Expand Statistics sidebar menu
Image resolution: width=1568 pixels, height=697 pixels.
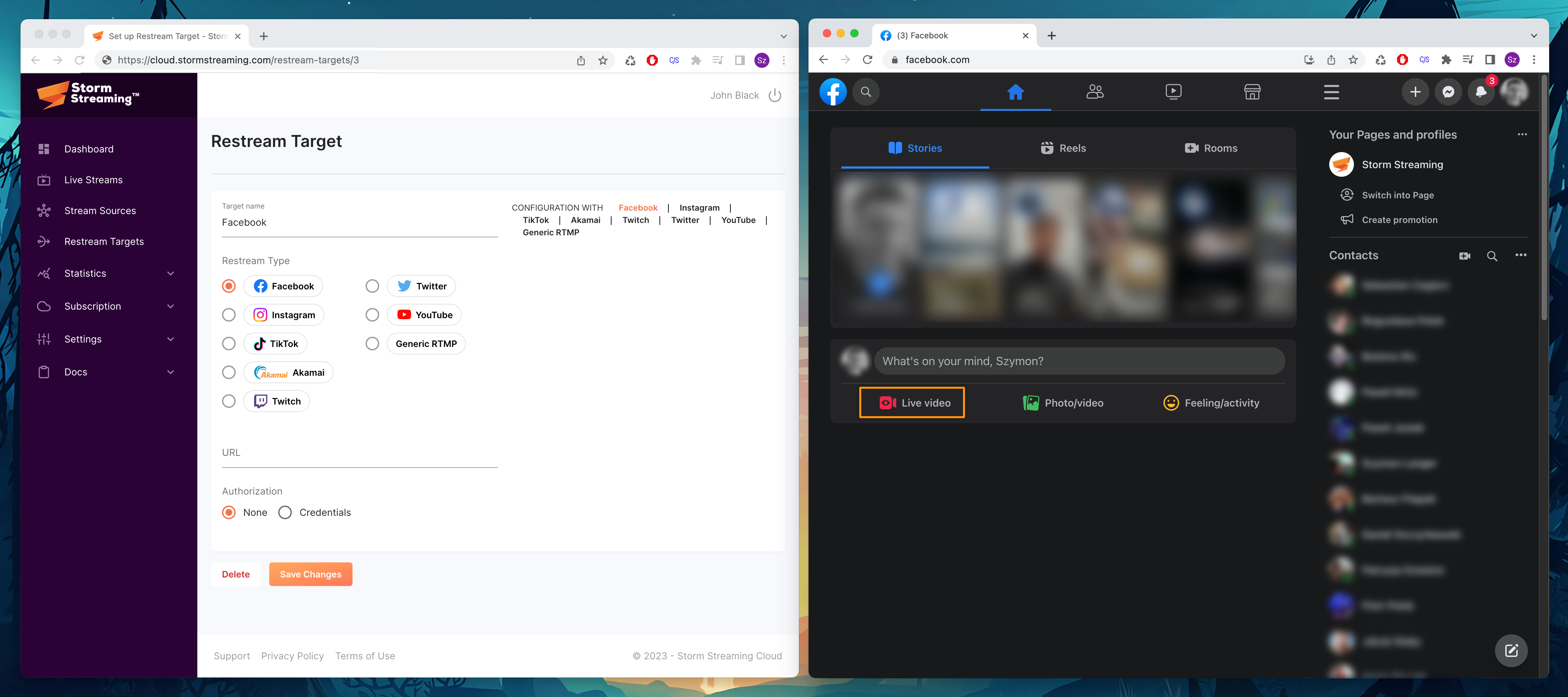[x=171, y=274]
